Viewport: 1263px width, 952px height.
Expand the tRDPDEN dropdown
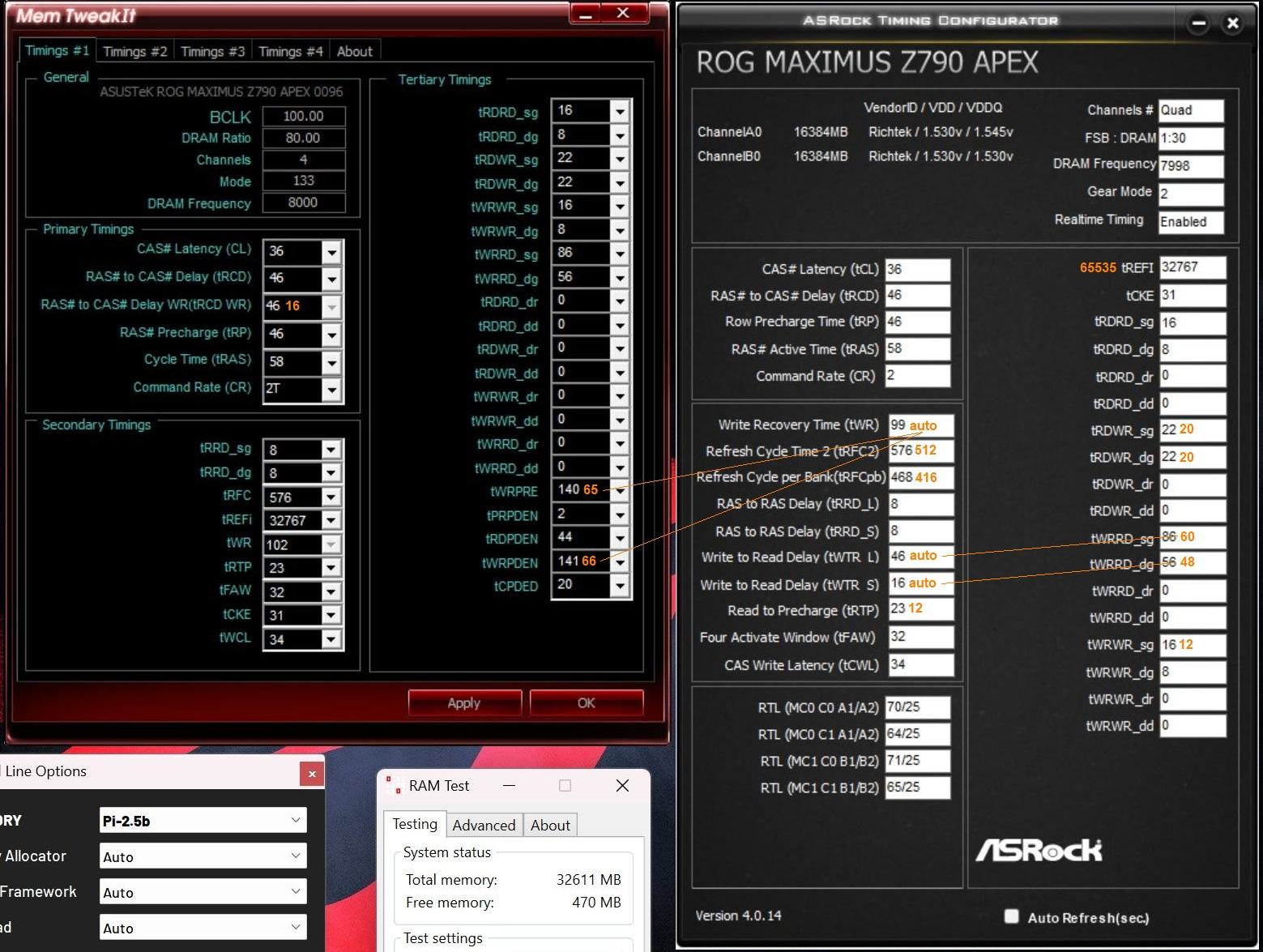620,538
